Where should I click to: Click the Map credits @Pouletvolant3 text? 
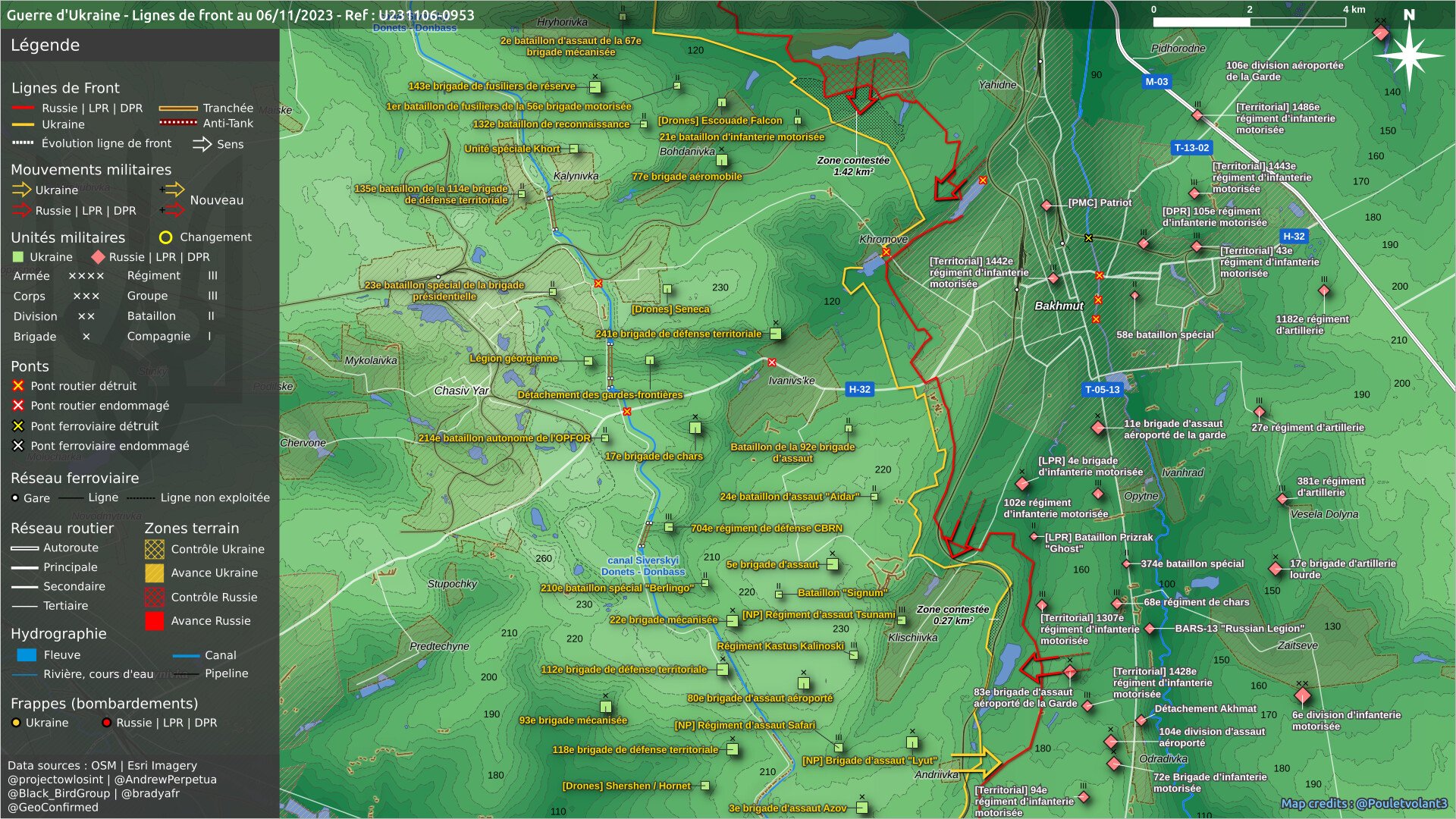point(1363,804)
